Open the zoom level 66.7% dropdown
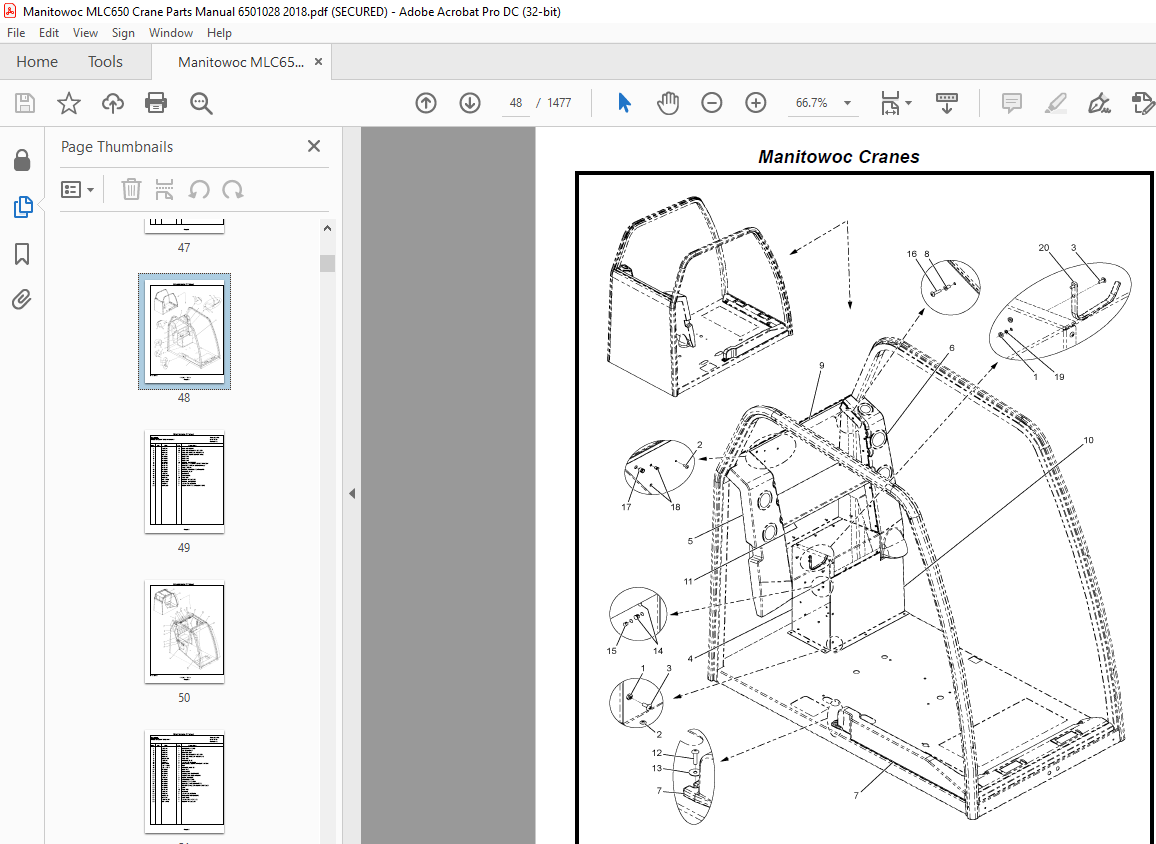This screenshot has width=1156, height=844. (x=824, y=103)
